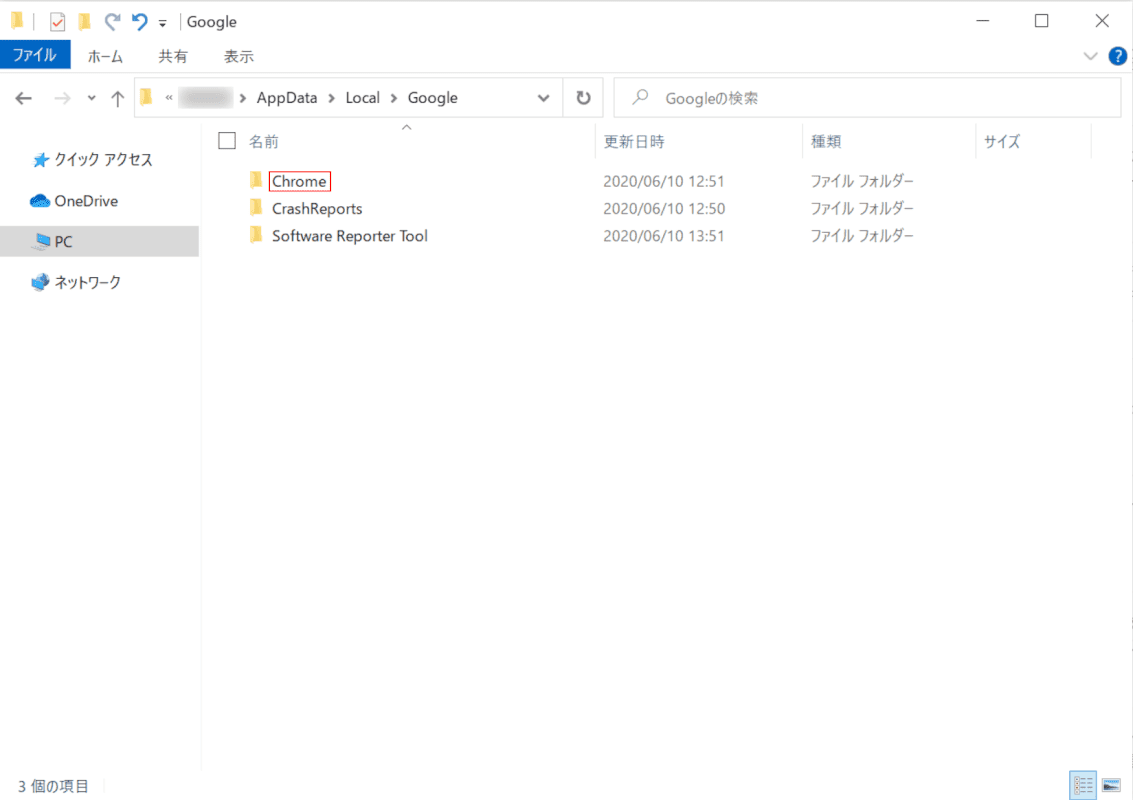Screen dimensions: 1133x800
Task: Open OneDrive in navigation pane
Action: (x=86, y=201)
